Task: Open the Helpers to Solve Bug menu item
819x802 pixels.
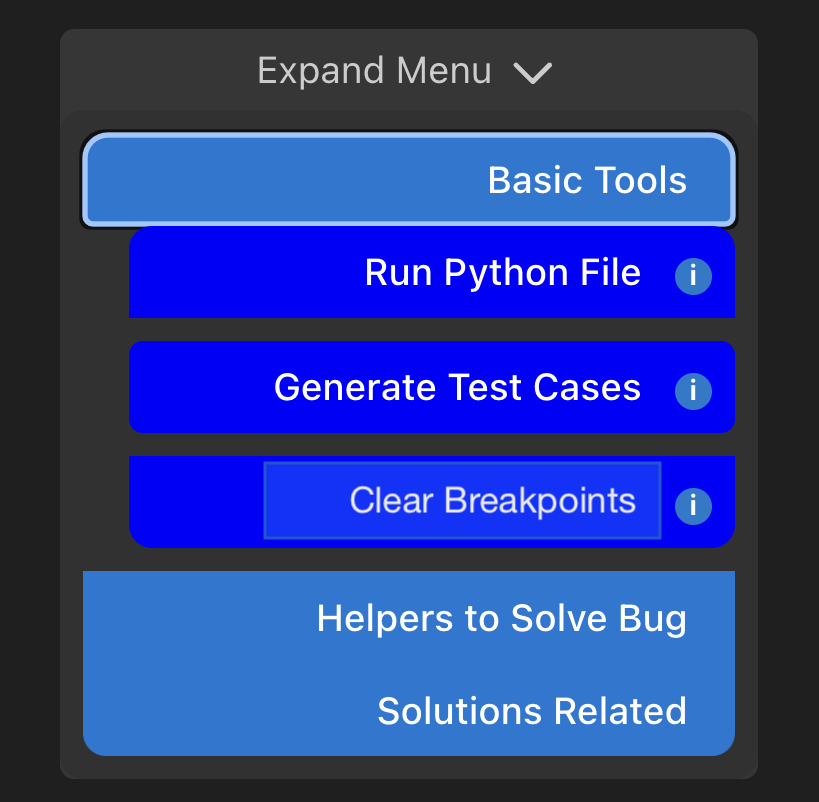Action: [501, 619]
